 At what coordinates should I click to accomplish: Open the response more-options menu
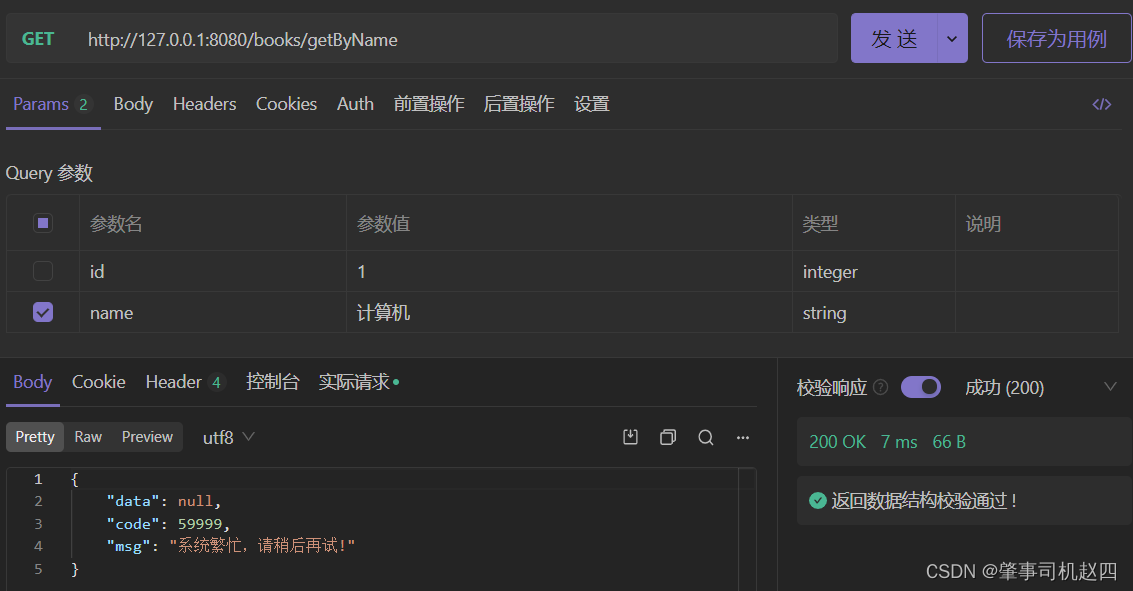coord(743,437)
